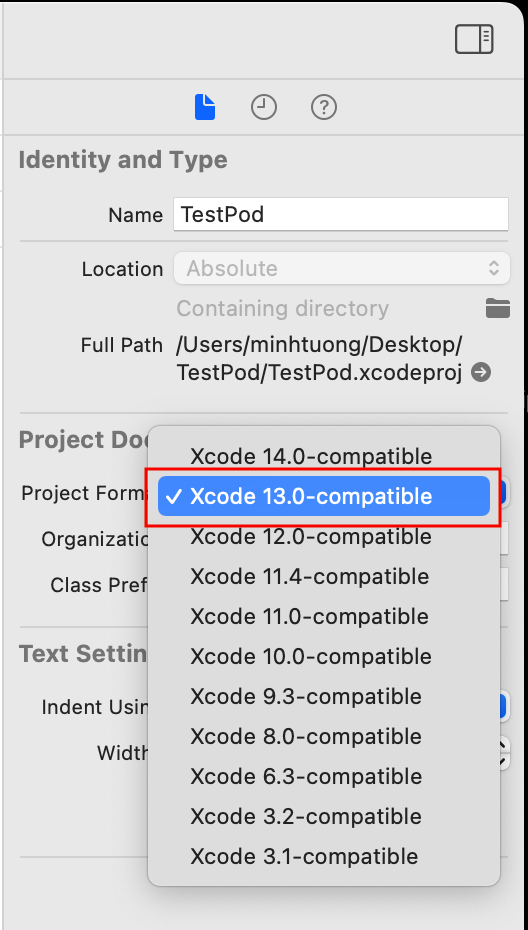Select Xcode 3.1-compatible option
The width and height of the screenshot is (528, 930).
pos(324,856)
